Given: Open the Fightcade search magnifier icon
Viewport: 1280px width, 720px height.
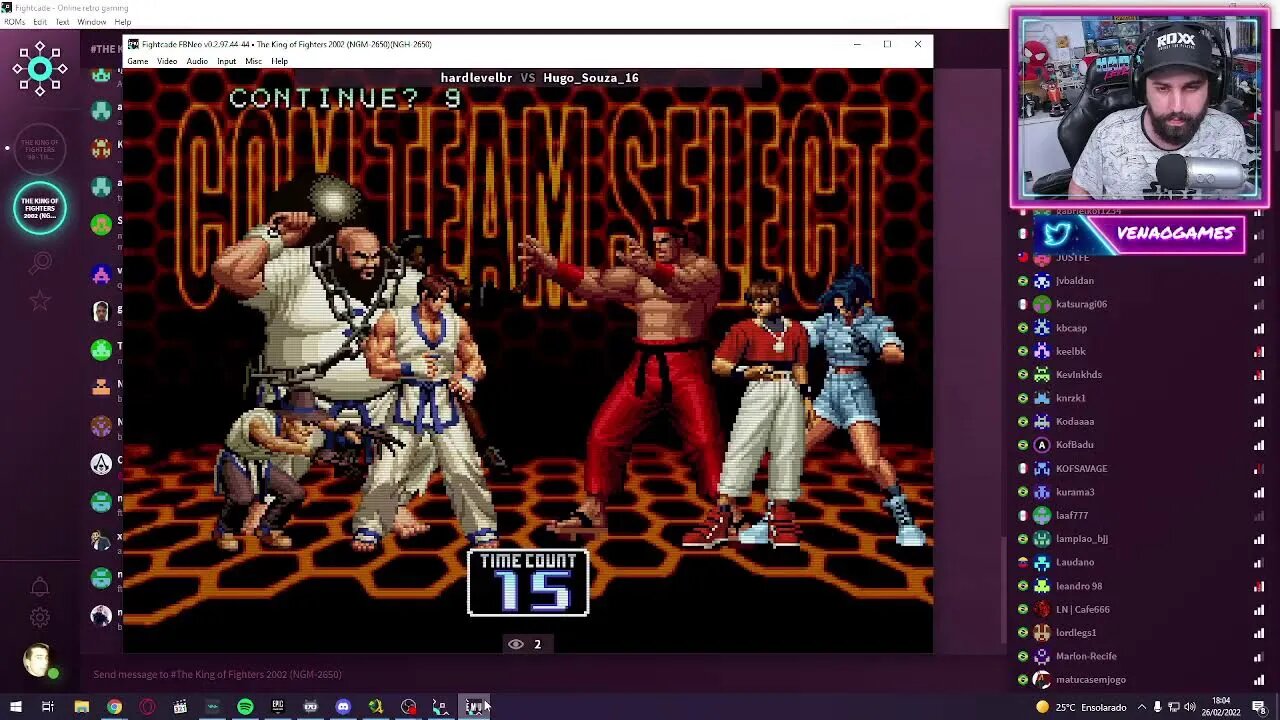Looking at the screenshot, I should pyautogui.click(x=40, y=263).
